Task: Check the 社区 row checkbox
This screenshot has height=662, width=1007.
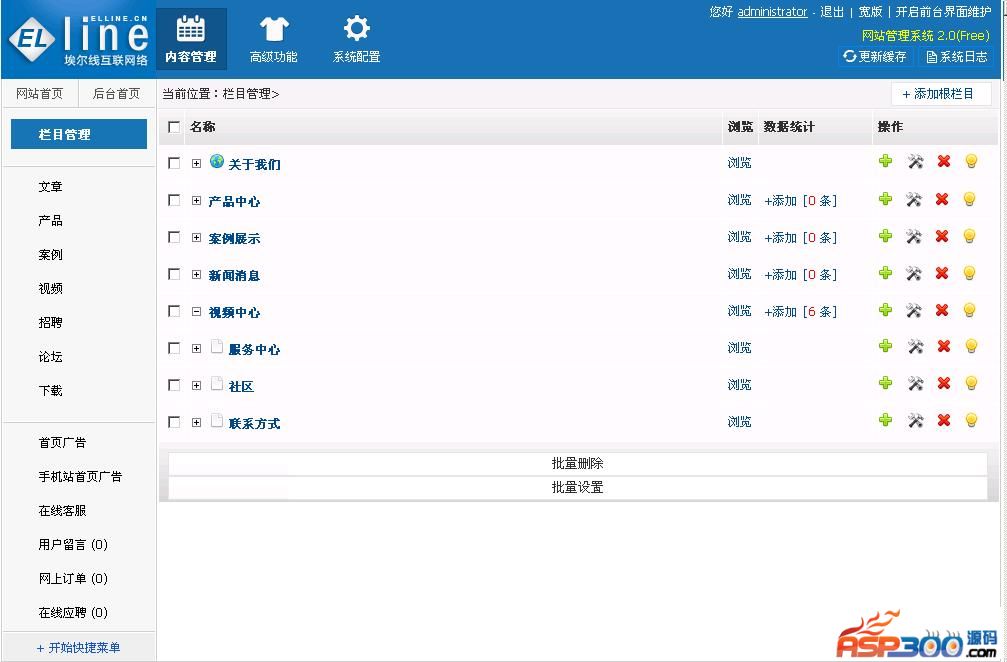Action: point(174,385)
